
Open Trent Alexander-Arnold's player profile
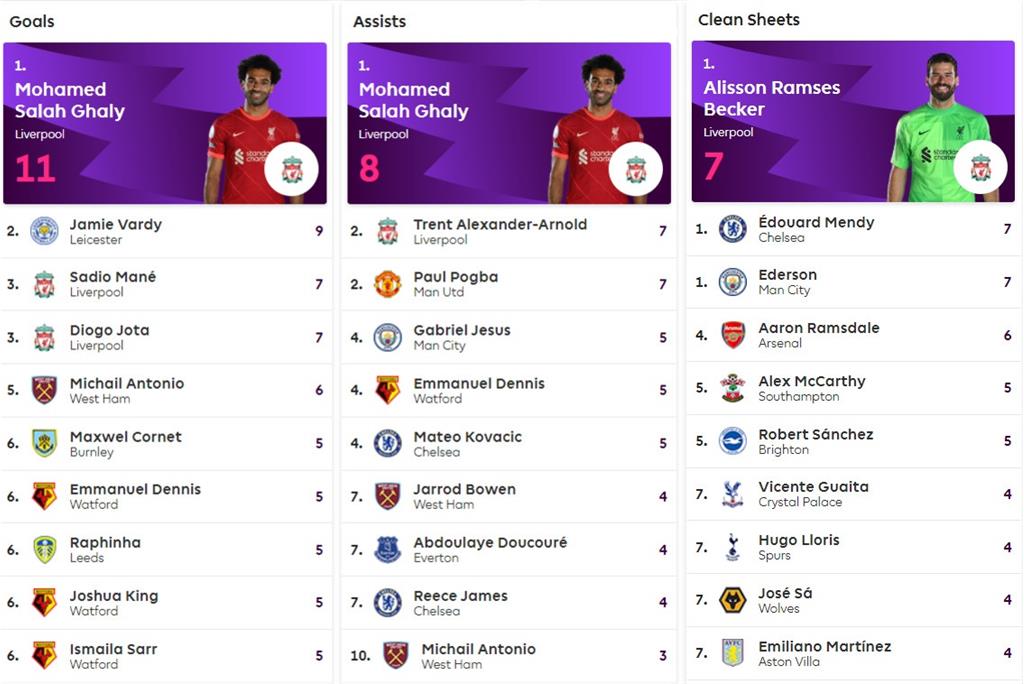click(500, 225)
